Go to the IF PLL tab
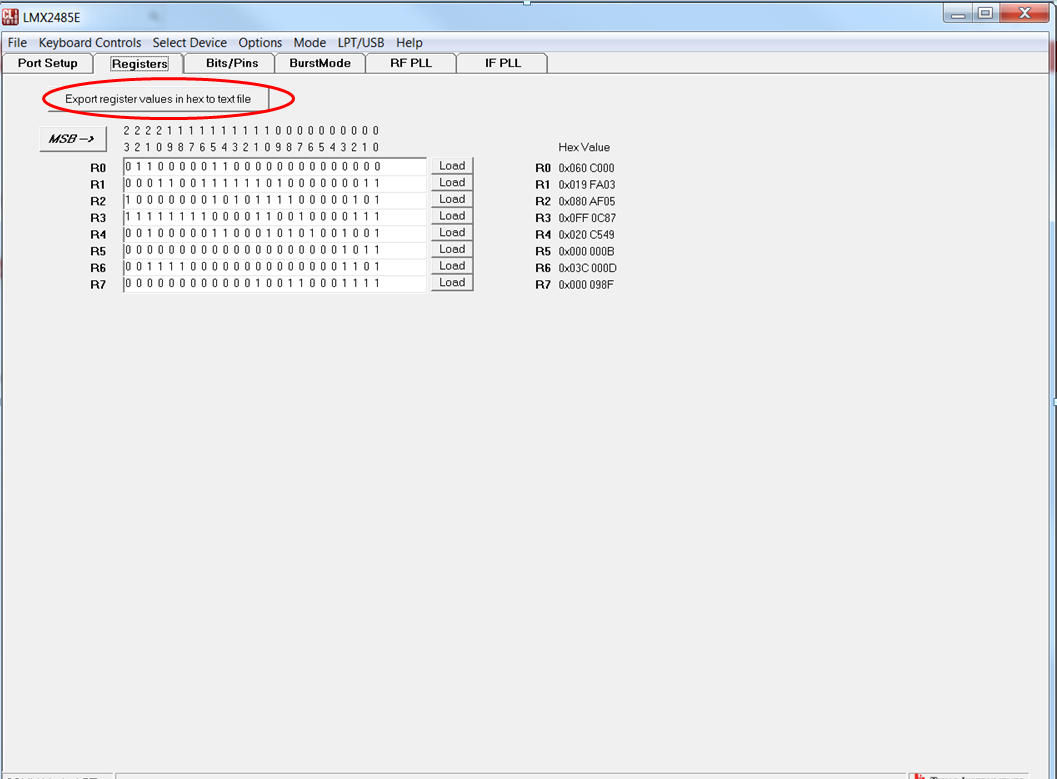 503,63
